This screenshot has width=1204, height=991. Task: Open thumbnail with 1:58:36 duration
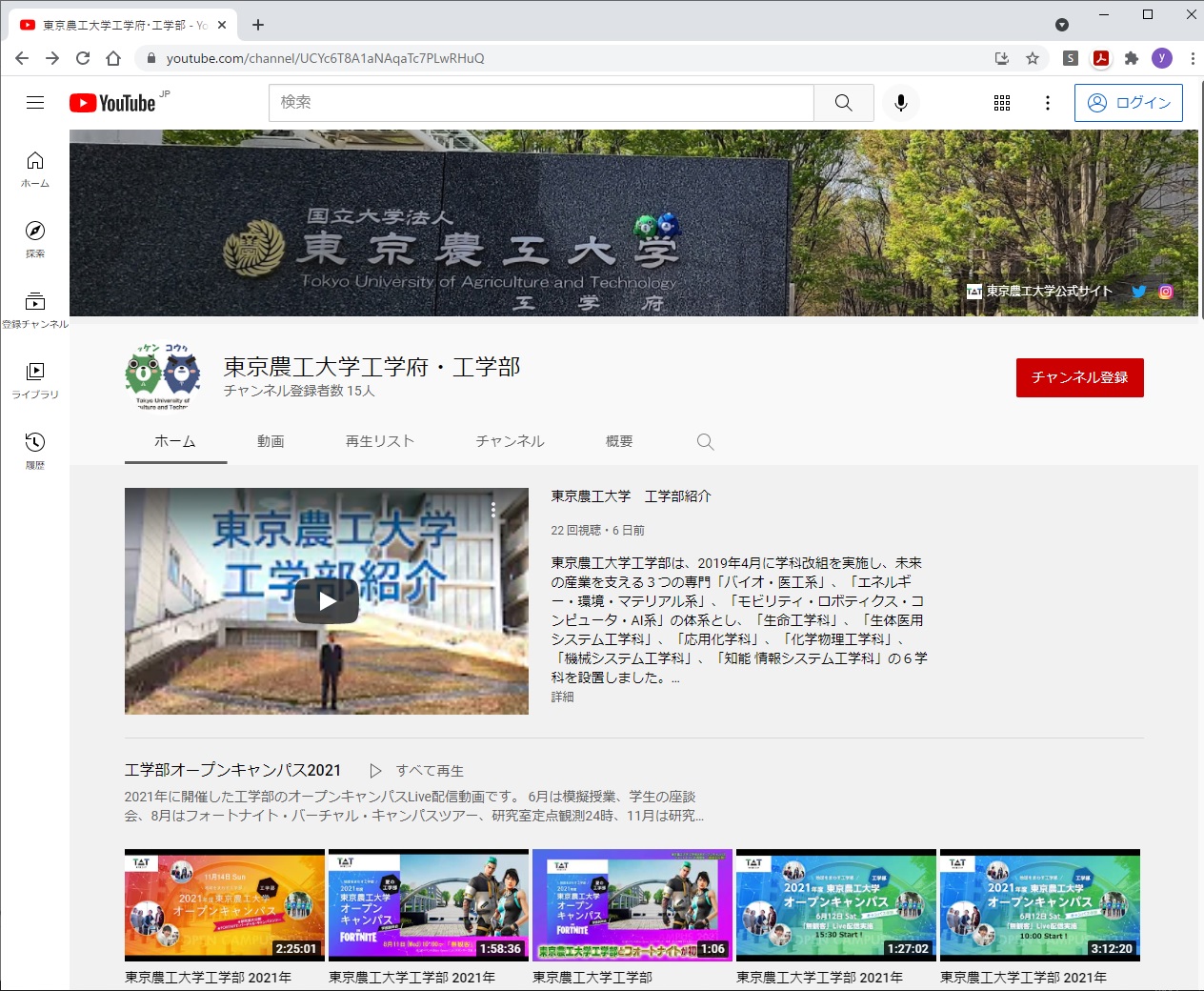click(x=429, y=905)
